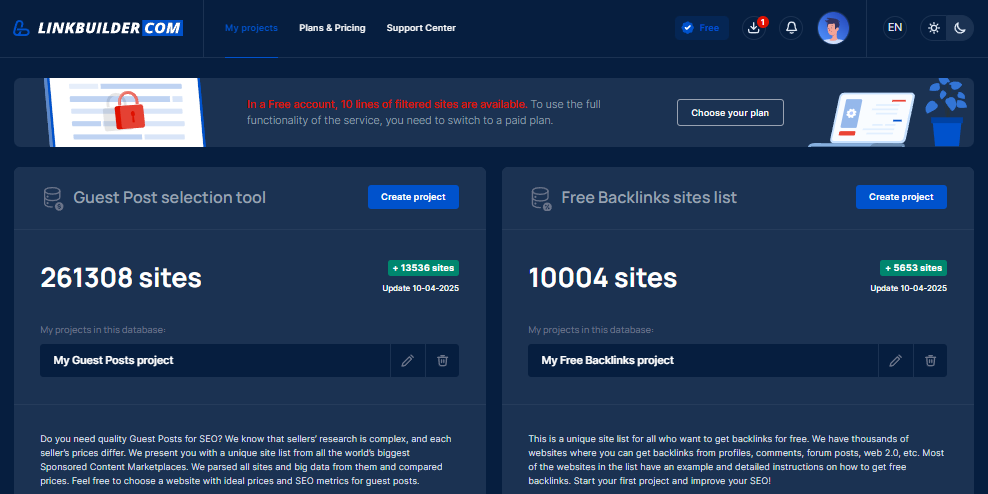Click the red padlock illustration in banner
This screenshot has width=988, height=494.
pyautogui.click(x=130, y=110)
